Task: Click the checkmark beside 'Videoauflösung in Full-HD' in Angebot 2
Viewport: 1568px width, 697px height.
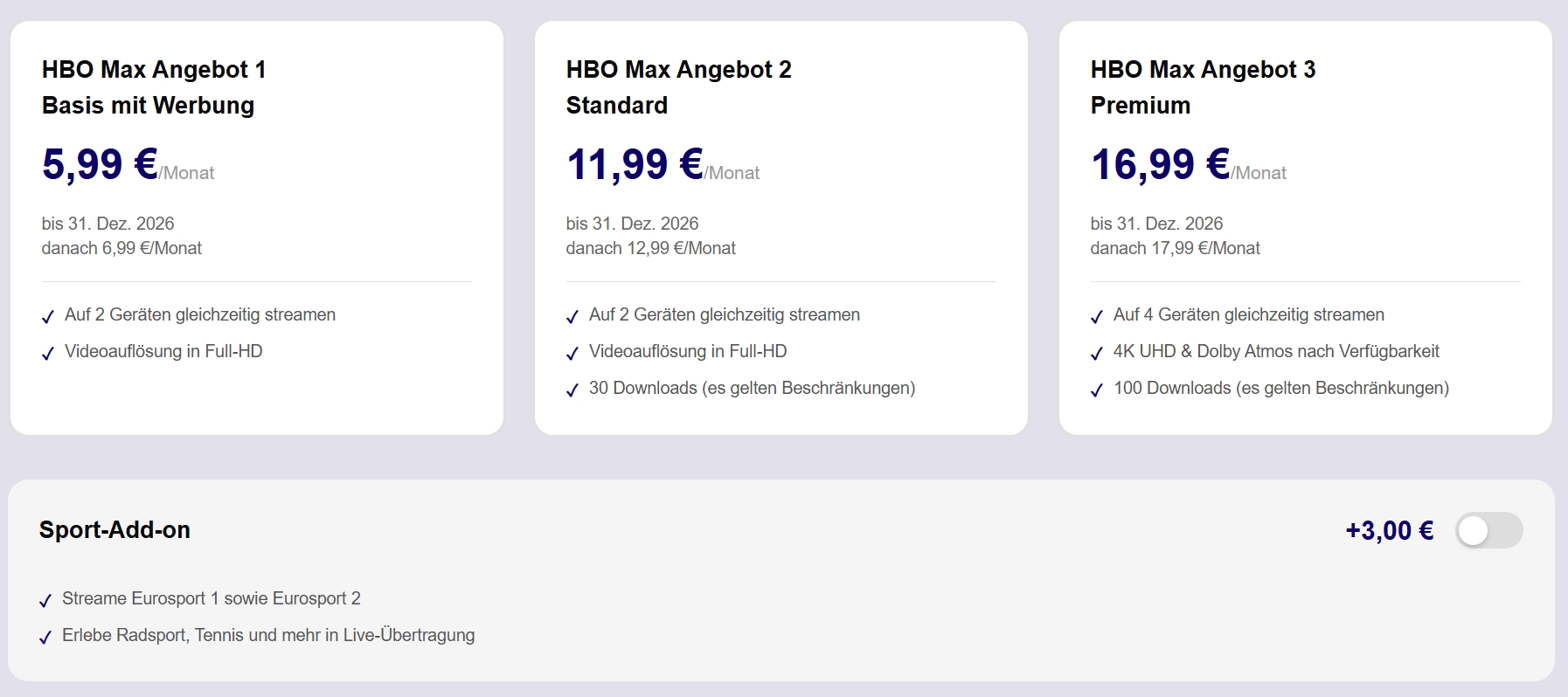Action: (x=573, y=354)
